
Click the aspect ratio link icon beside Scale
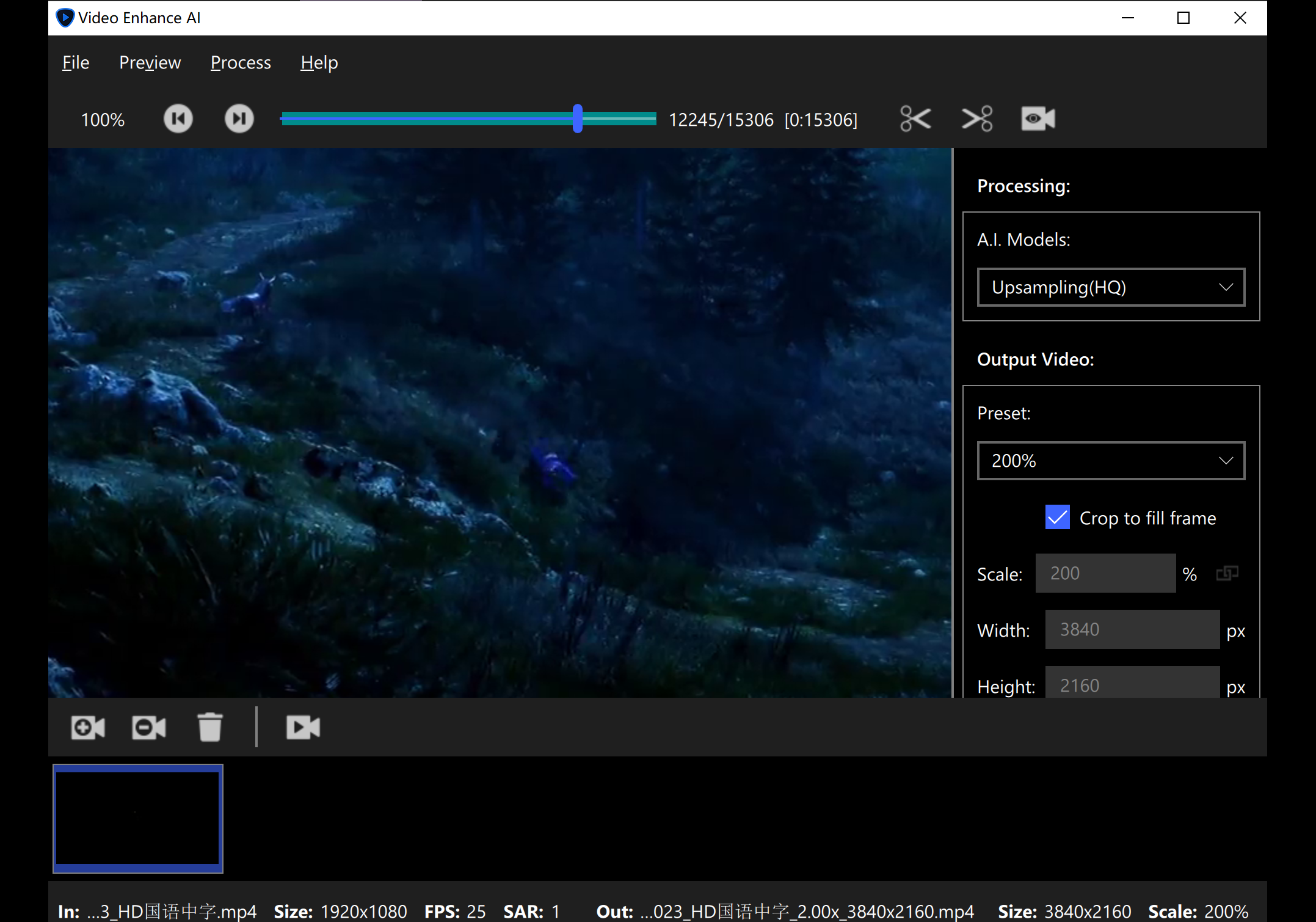[1227, 573]
